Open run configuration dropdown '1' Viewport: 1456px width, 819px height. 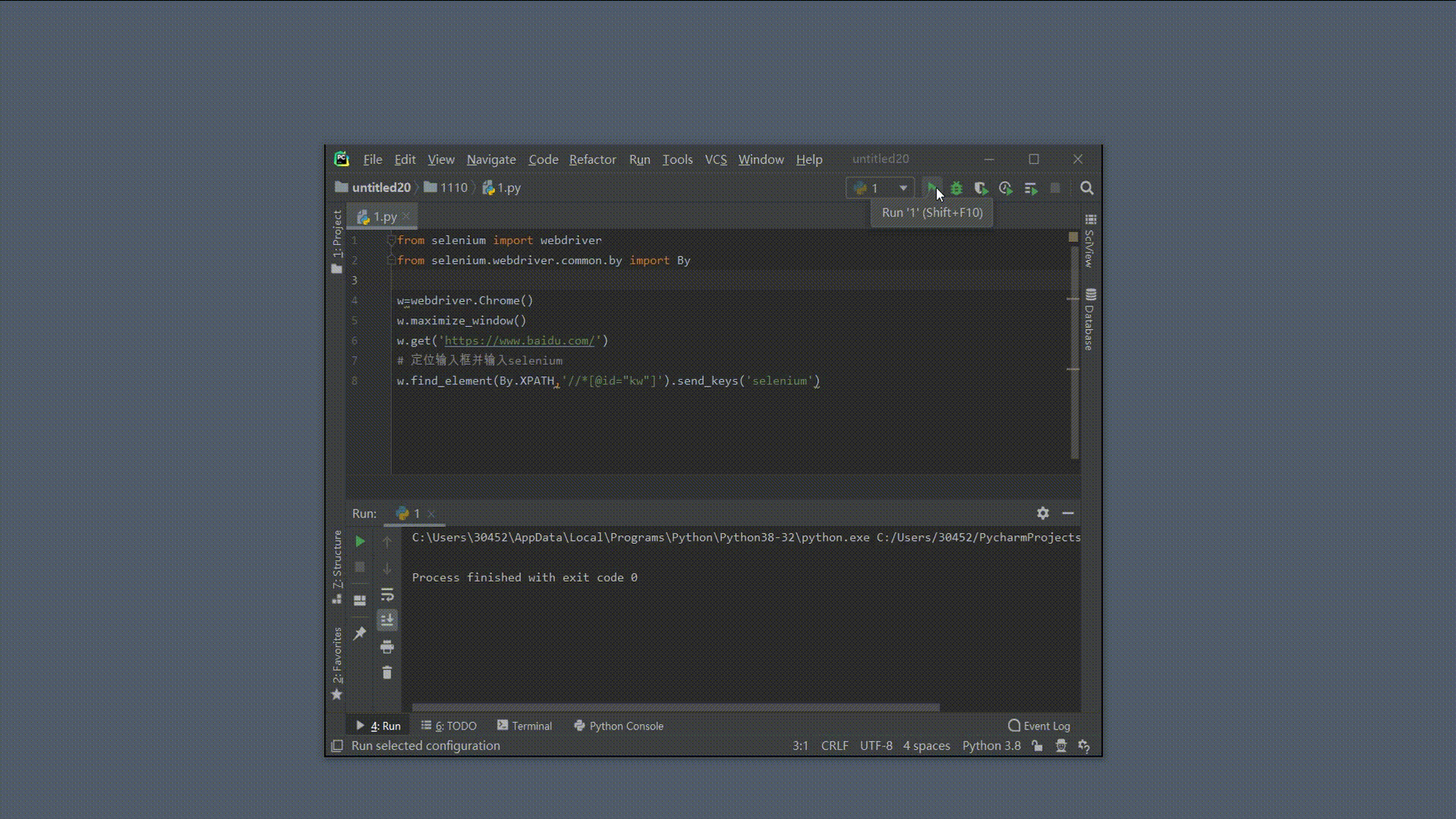(880, 188)
